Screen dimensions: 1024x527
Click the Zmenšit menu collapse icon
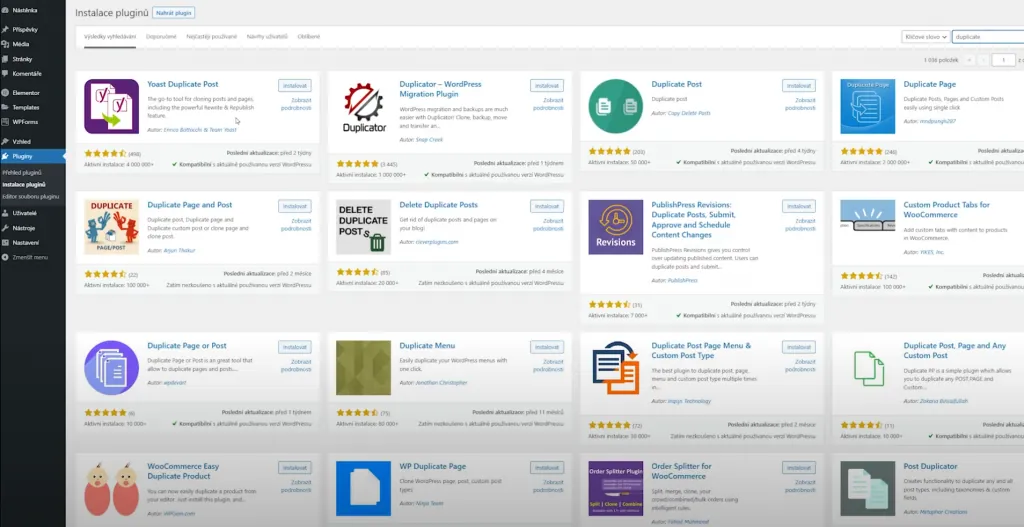tap(5, 257)
